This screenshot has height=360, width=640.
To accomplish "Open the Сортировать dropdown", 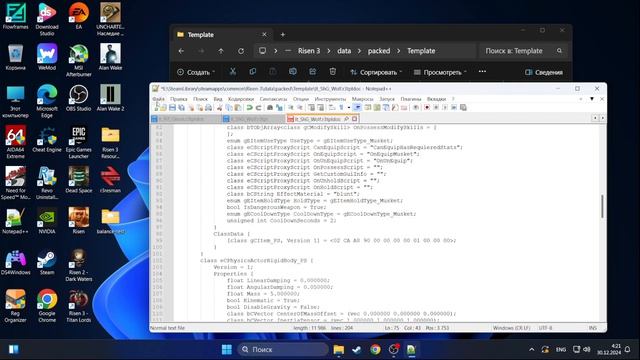I will pyautogui.click(x=376, y=72).
